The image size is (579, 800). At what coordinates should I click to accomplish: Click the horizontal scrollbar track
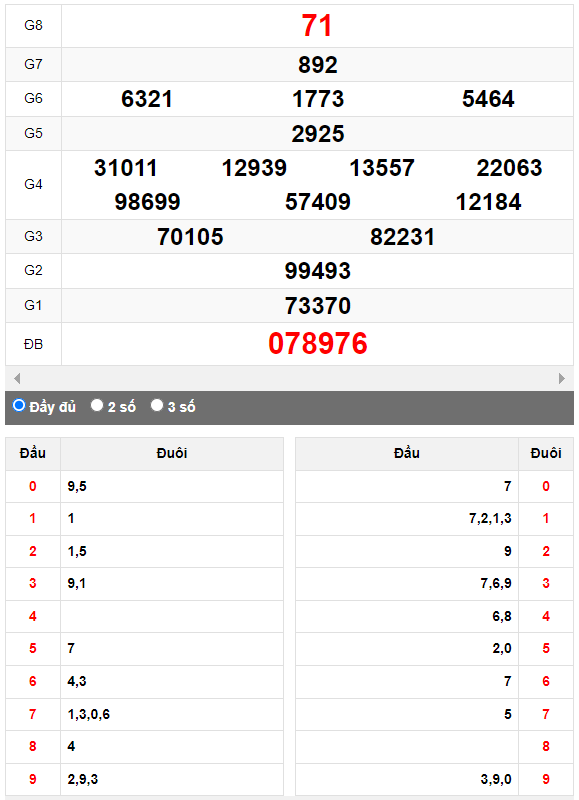(289, 379)
